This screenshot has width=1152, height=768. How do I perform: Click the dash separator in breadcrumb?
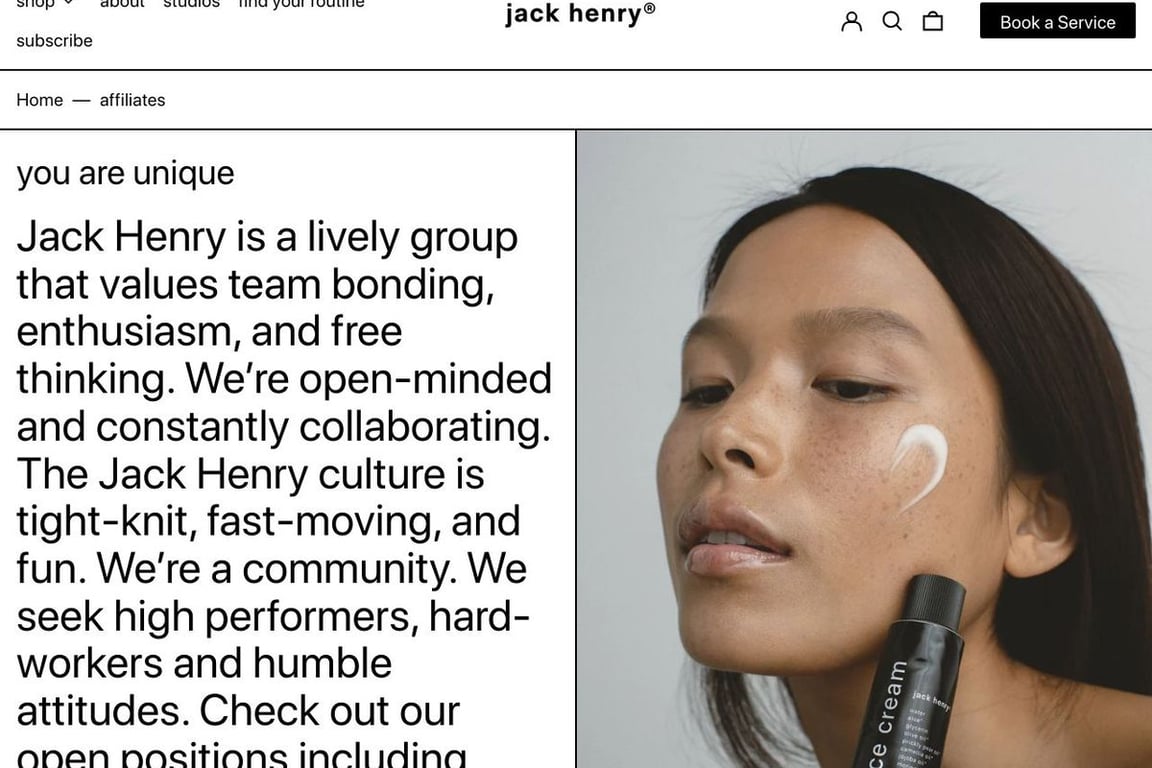(x=82, y=101)
